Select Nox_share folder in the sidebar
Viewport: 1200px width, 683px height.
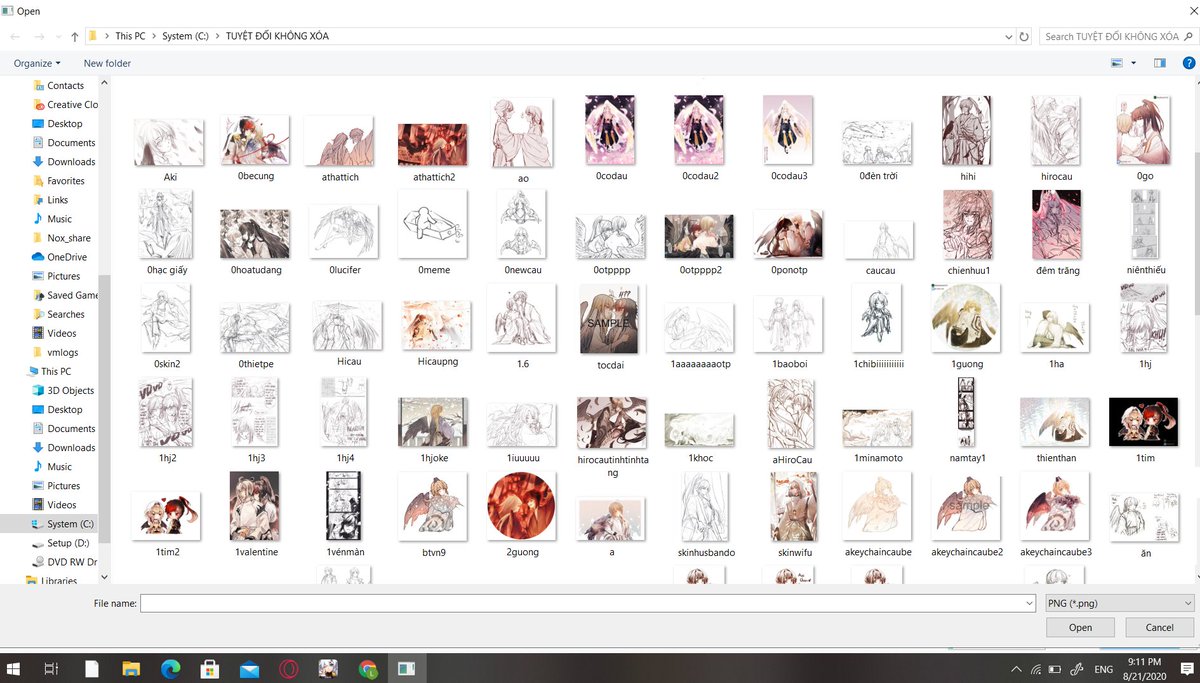61,238
